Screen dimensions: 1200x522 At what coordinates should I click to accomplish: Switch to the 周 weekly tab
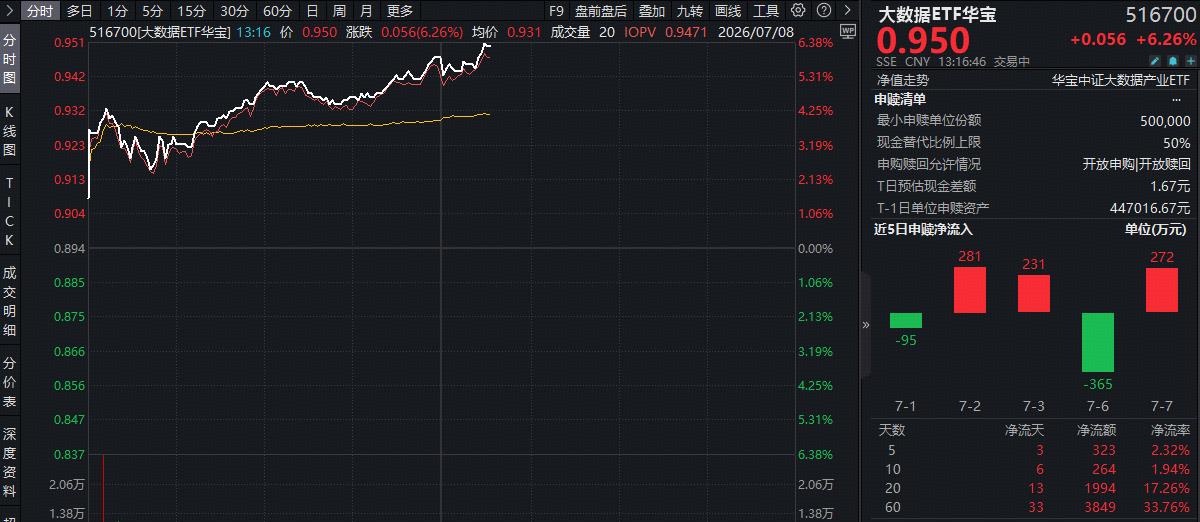point(339,11)
